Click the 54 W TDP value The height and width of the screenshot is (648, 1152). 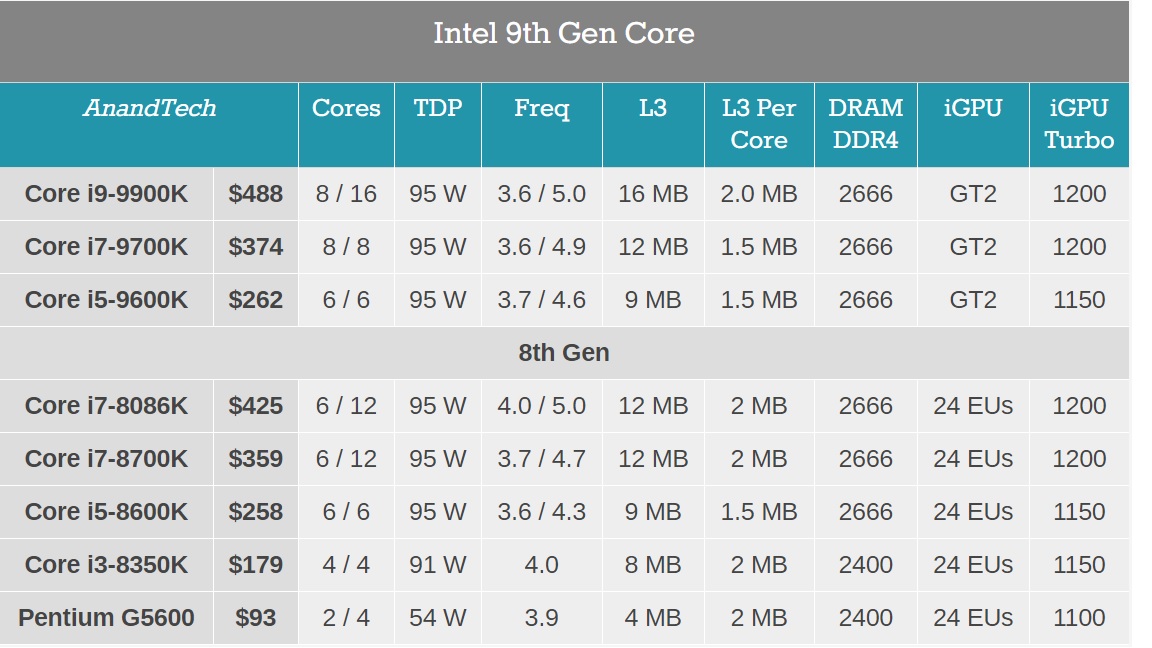coord(438,618)
